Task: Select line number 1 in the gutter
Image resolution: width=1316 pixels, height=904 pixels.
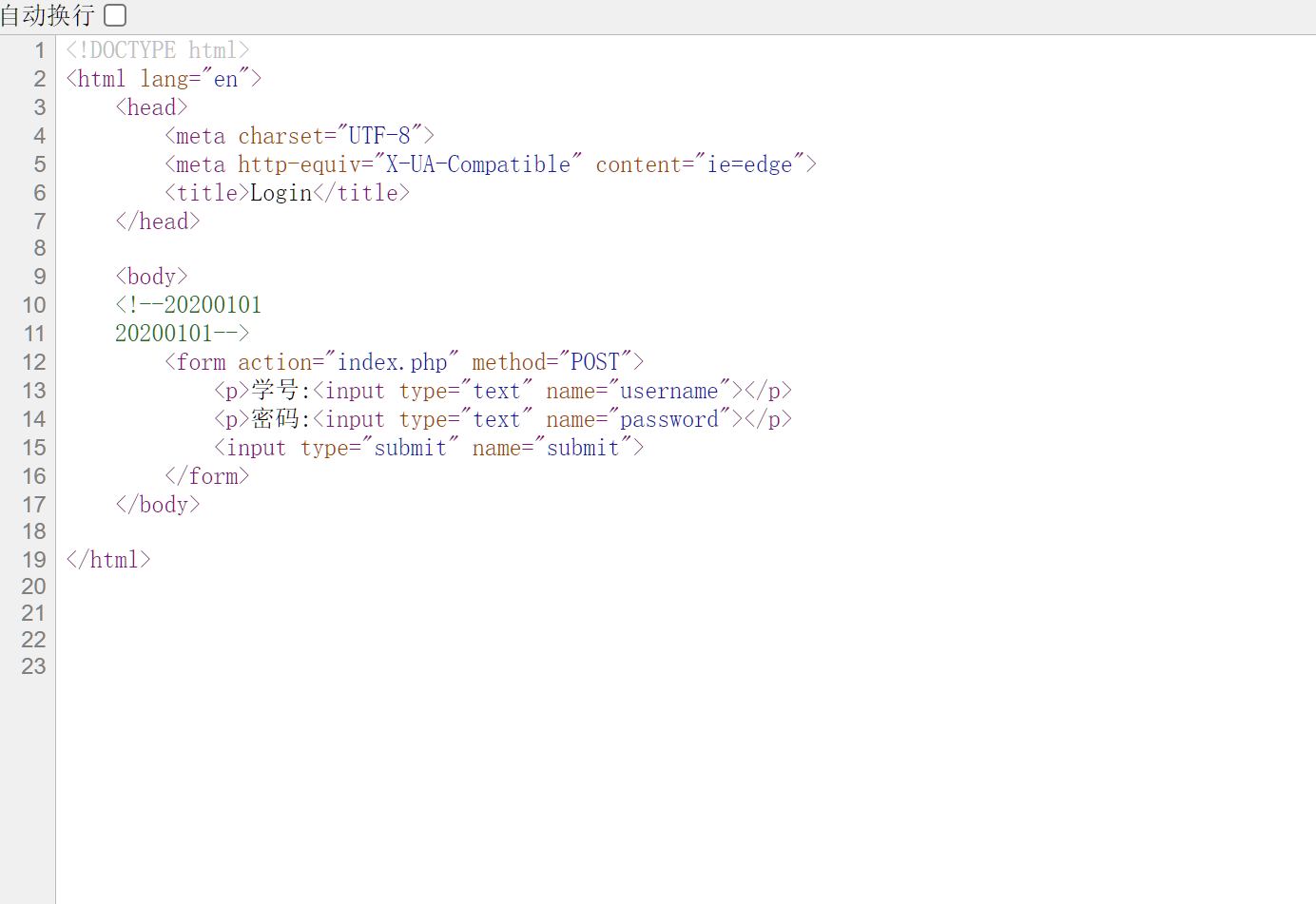Action: pos(39,49)
